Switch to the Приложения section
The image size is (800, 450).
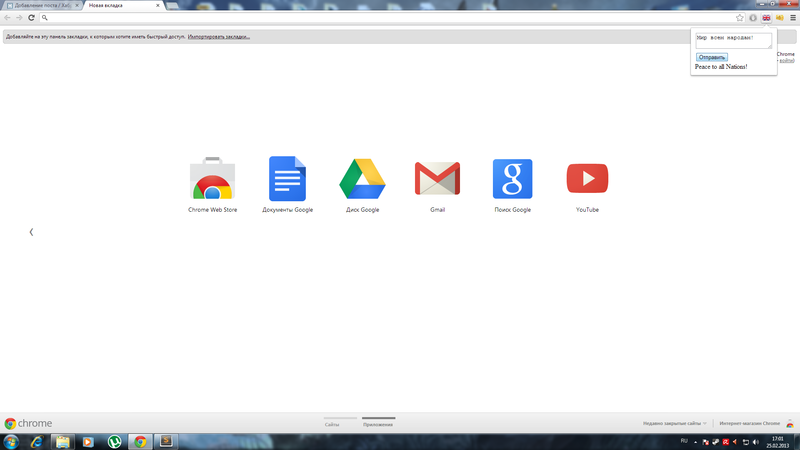tap(378, 424)
